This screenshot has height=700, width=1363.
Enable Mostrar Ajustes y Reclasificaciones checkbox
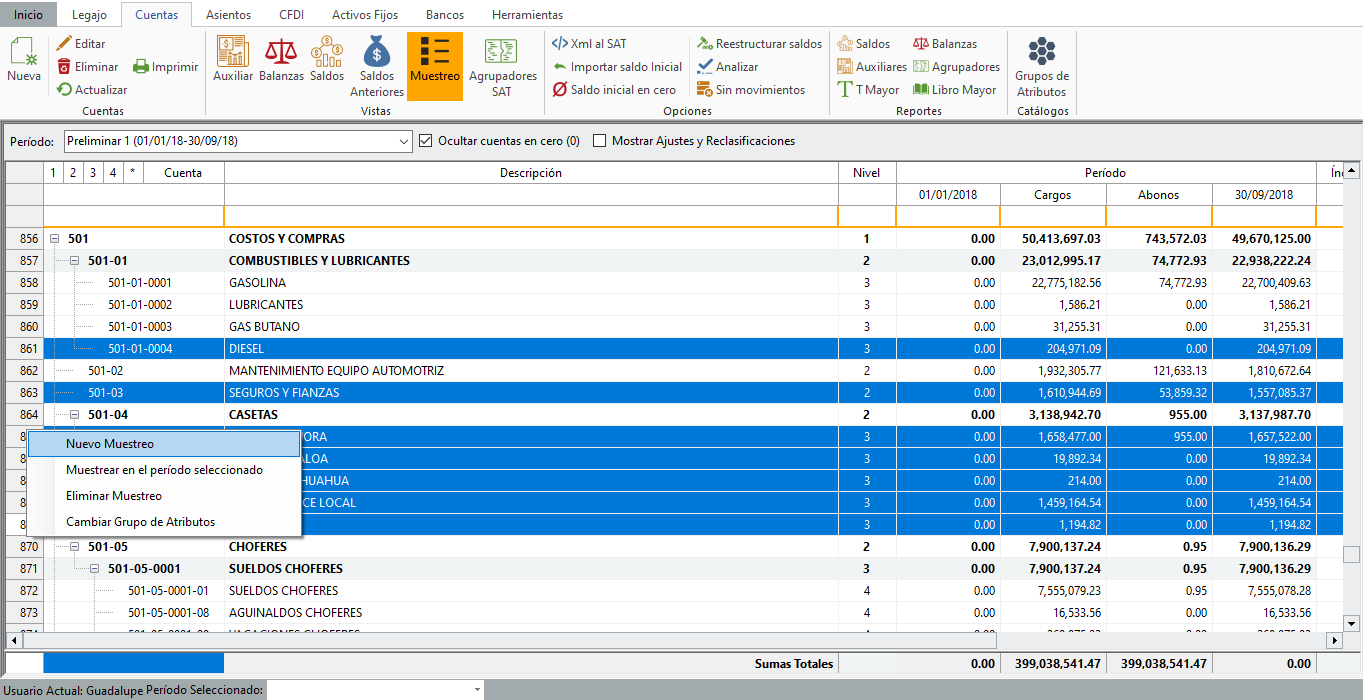tap(600, 141)
